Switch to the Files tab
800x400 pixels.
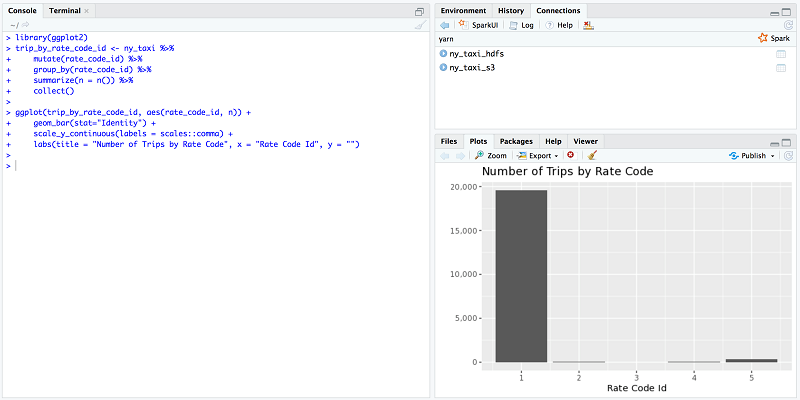tap(448, 141)
